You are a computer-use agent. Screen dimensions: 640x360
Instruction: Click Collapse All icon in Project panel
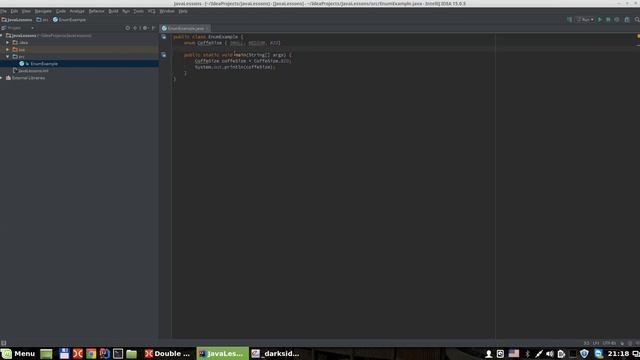tap(136, 28)
